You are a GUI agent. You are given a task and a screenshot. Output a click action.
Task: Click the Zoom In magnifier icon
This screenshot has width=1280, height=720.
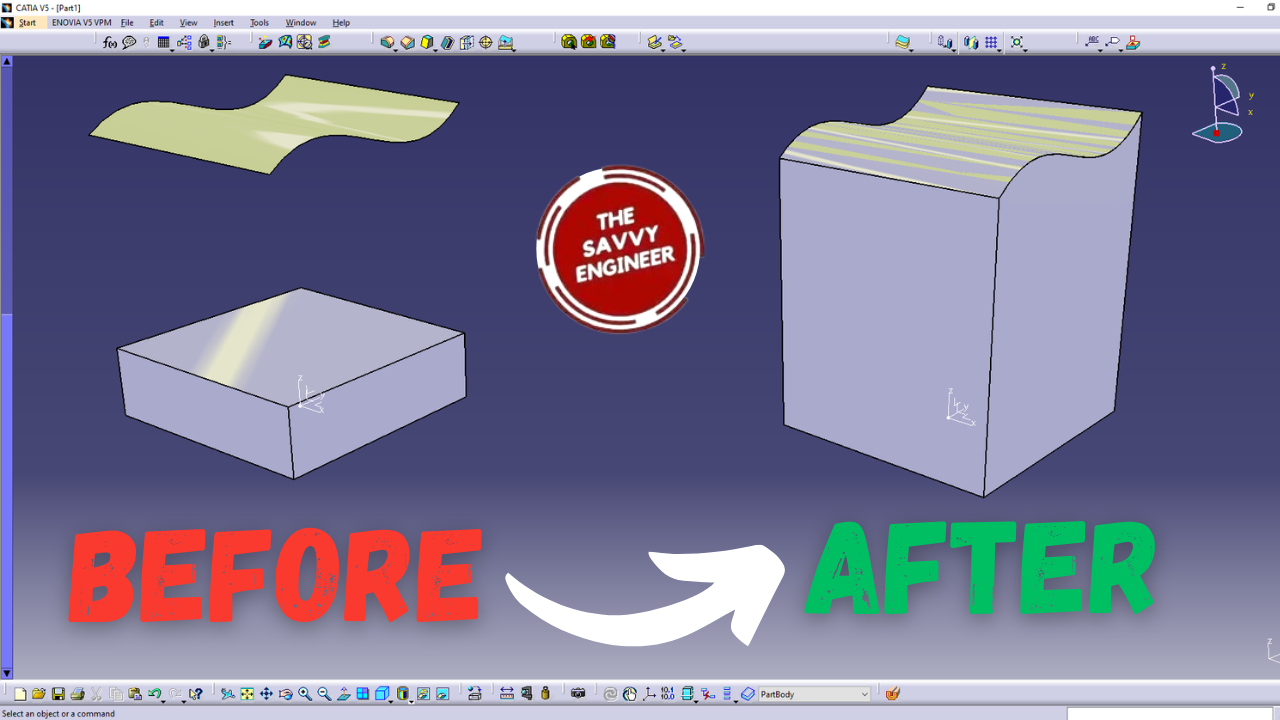[x=305, y=694]
